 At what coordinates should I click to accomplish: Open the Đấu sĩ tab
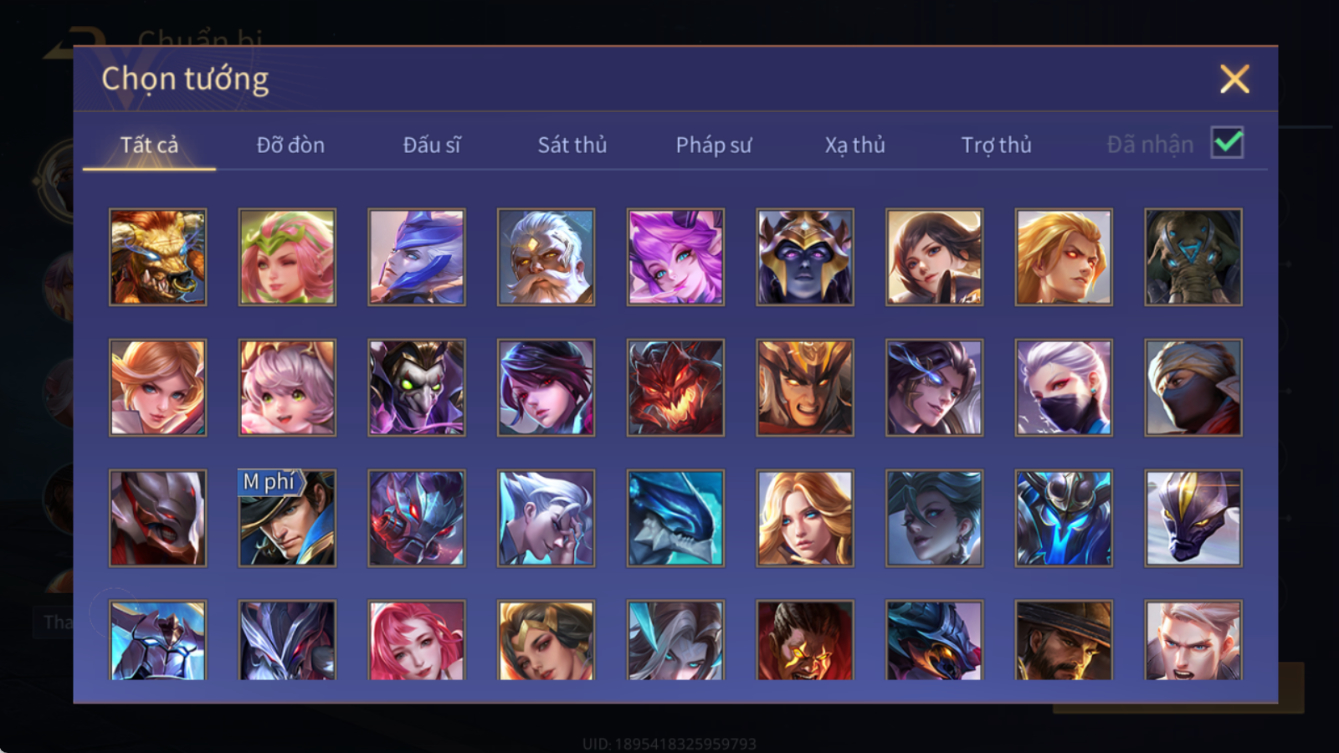pos(432,145)
